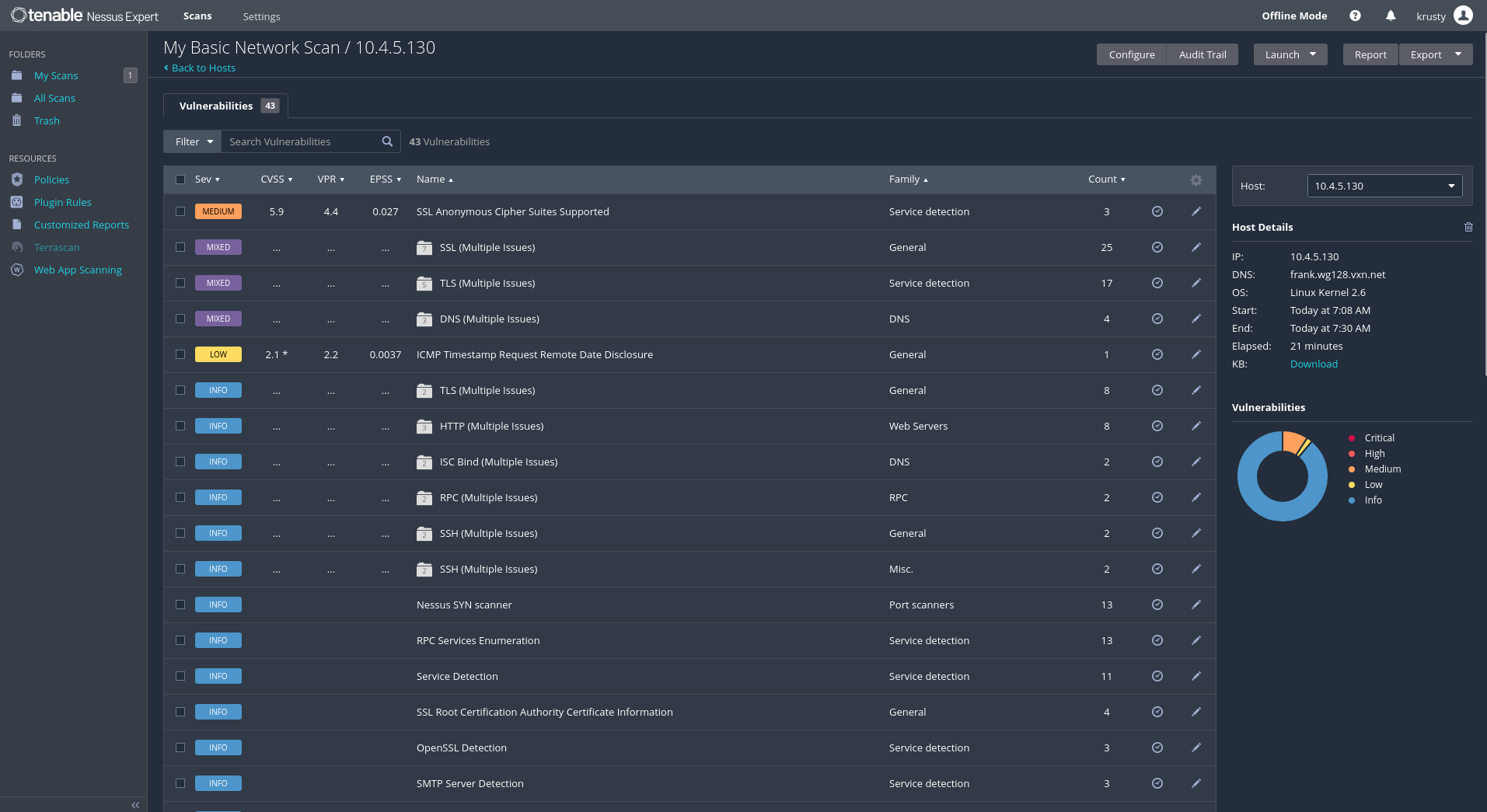Click the Configure button
1487x812 pixels.
1132,54
